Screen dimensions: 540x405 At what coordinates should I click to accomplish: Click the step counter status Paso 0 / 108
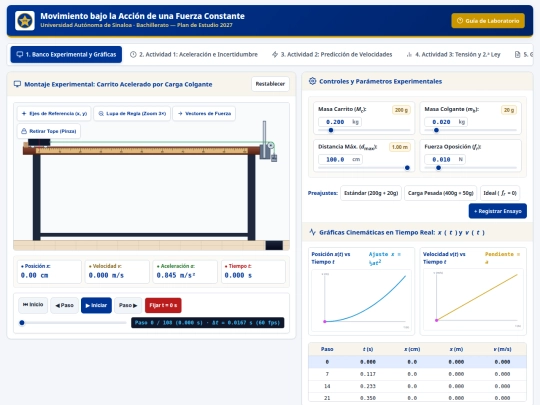click(208, 323)
